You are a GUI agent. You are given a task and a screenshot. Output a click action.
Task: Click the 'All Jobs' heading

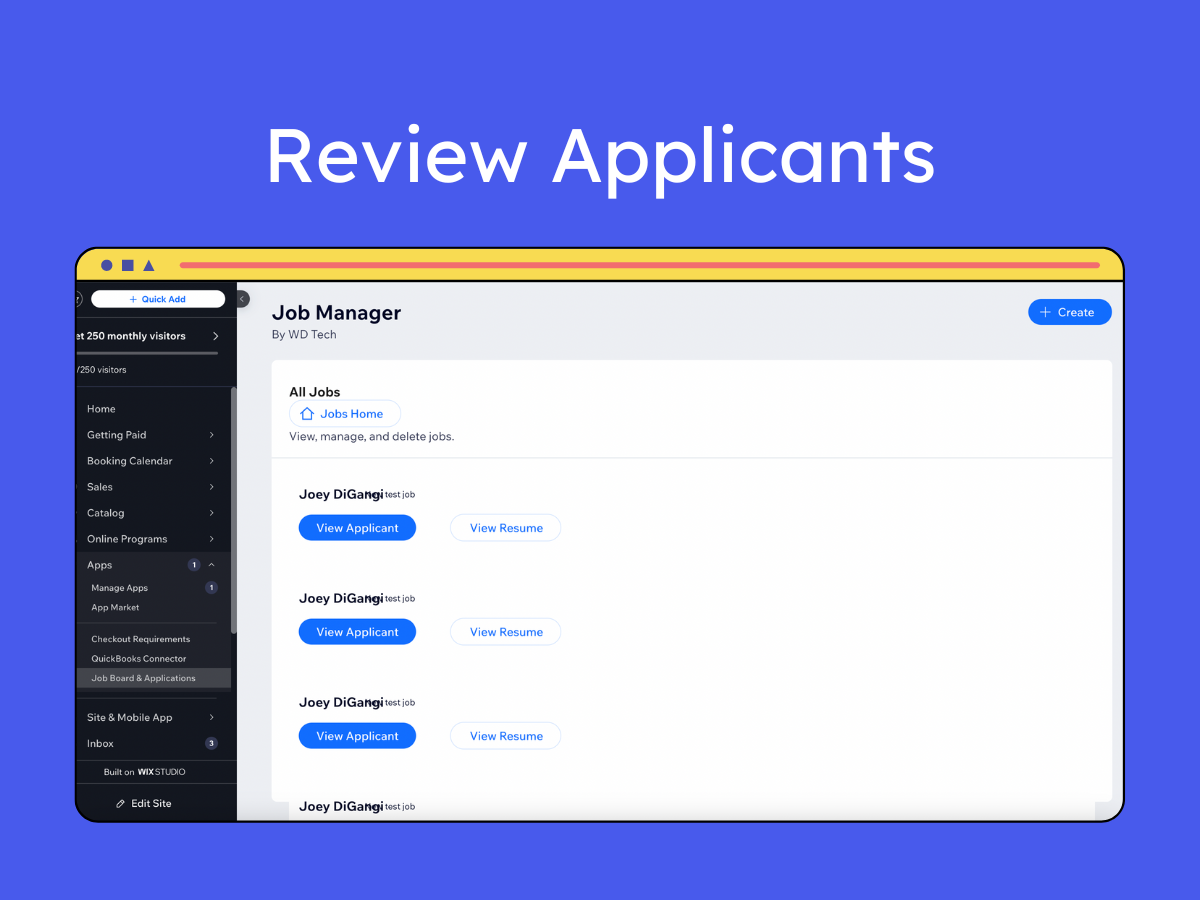315,392
